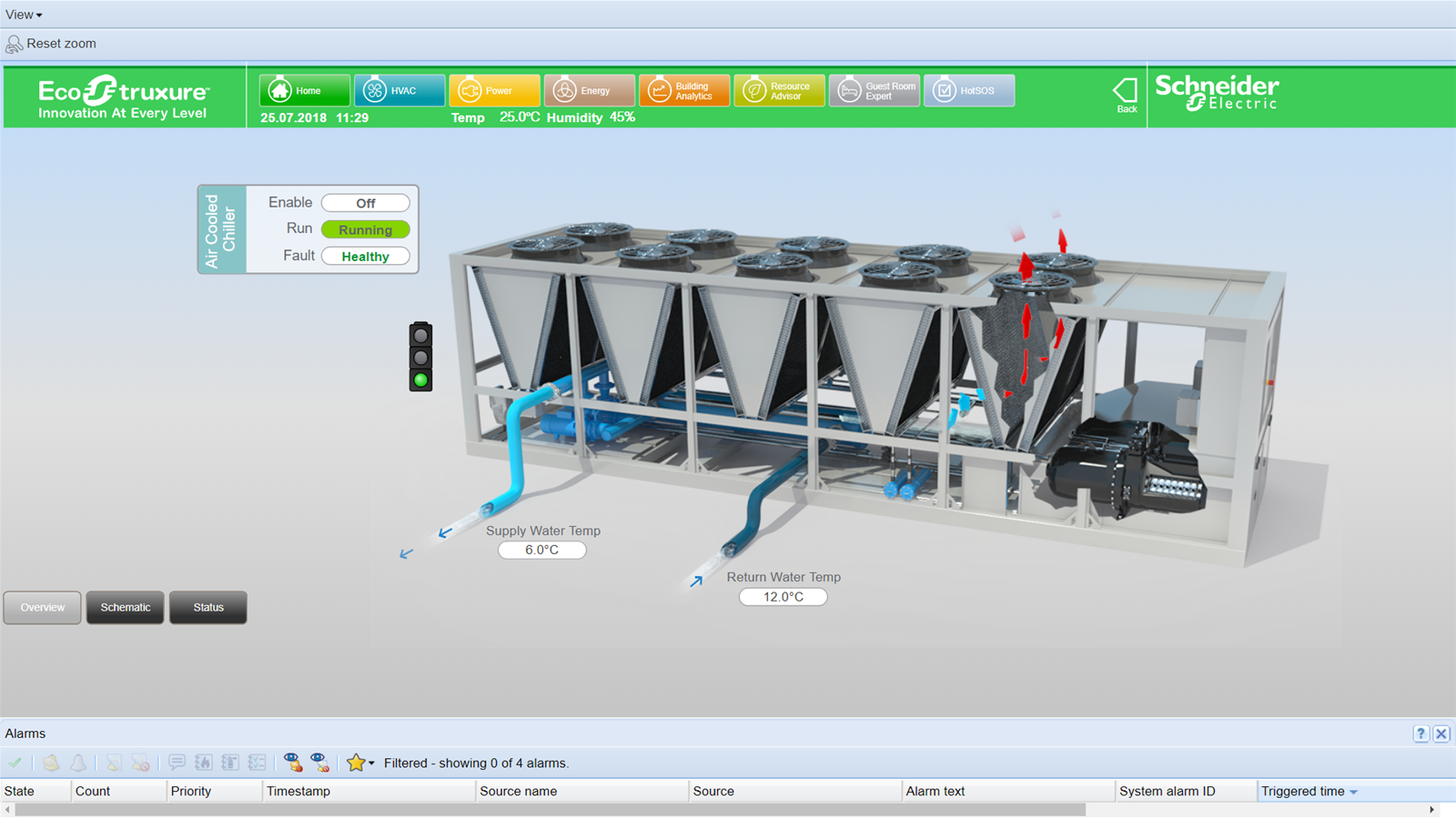
Task: Open the HotSOS module
Action: tap(969, 91)
